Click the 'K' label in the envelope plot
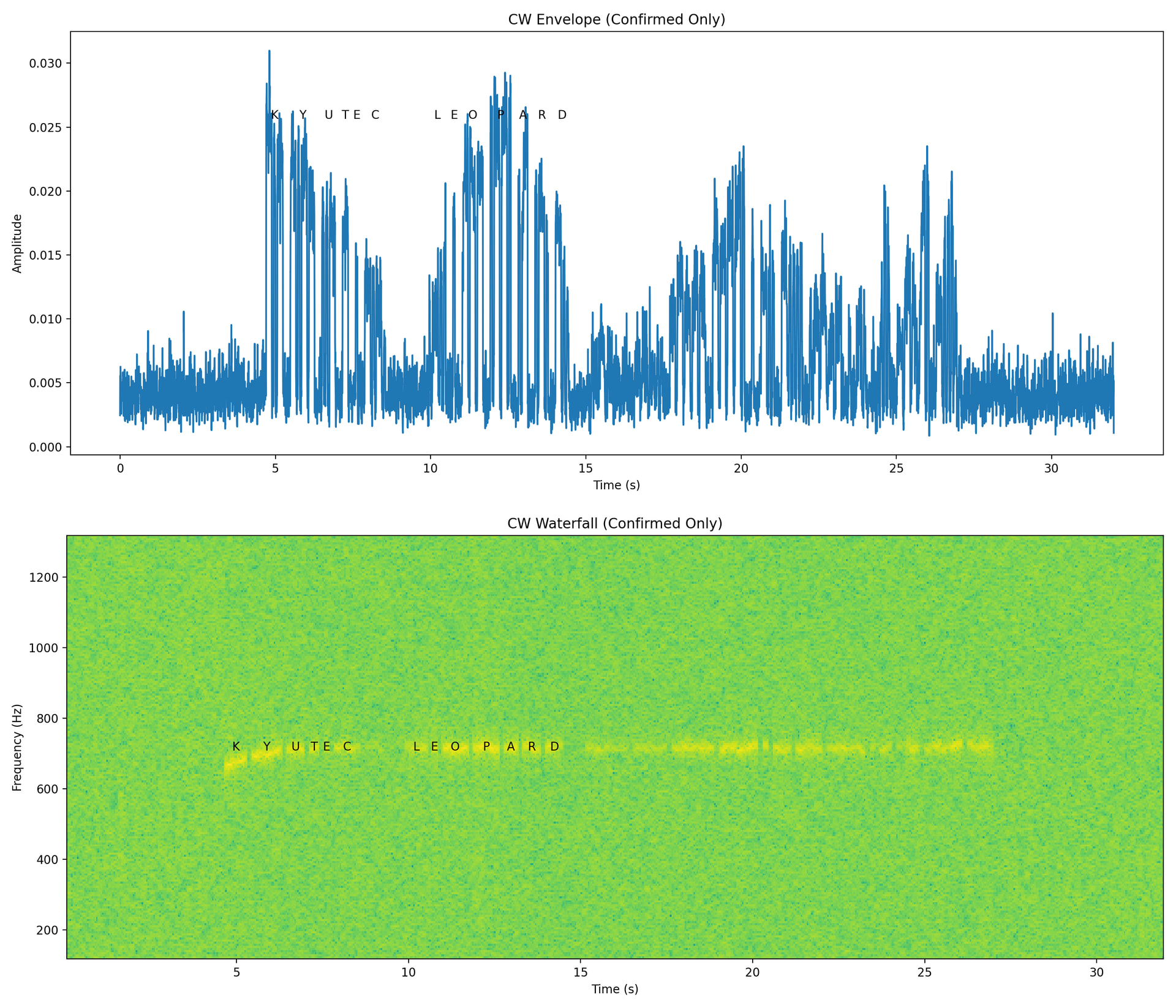 (x=274, y=115)
